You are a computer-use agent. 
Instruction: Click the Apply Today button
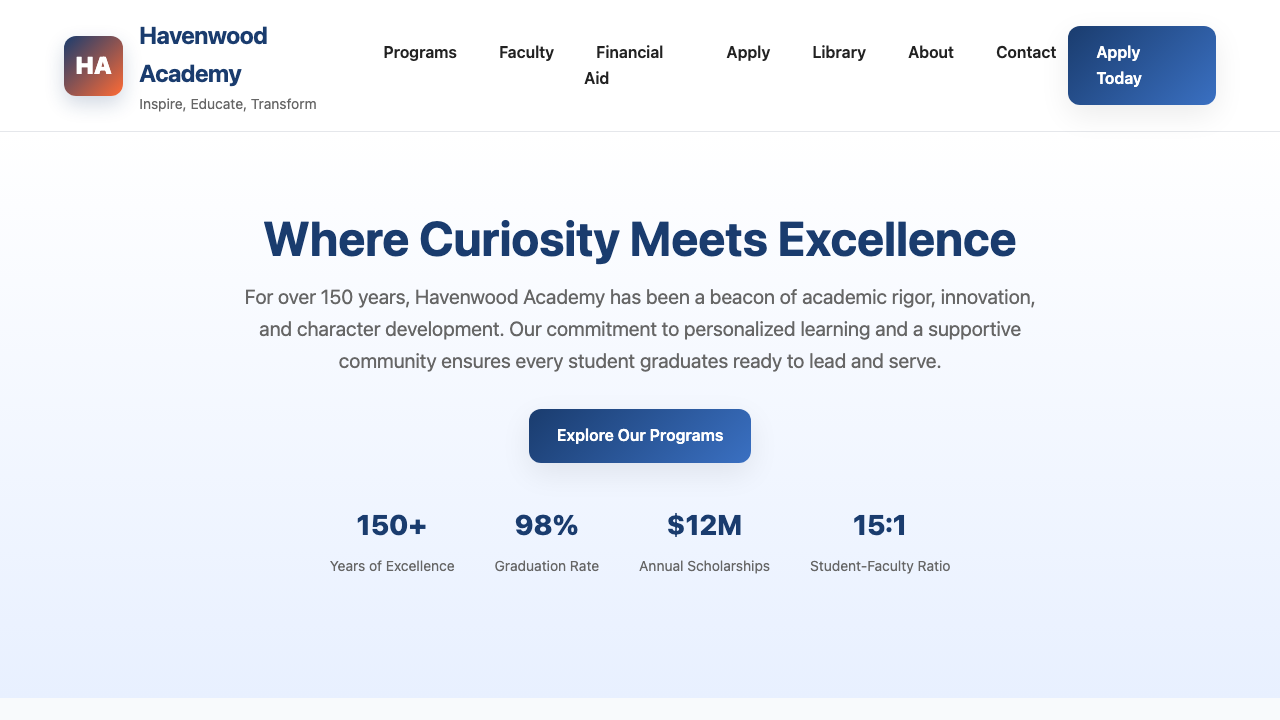(1141, 65)
